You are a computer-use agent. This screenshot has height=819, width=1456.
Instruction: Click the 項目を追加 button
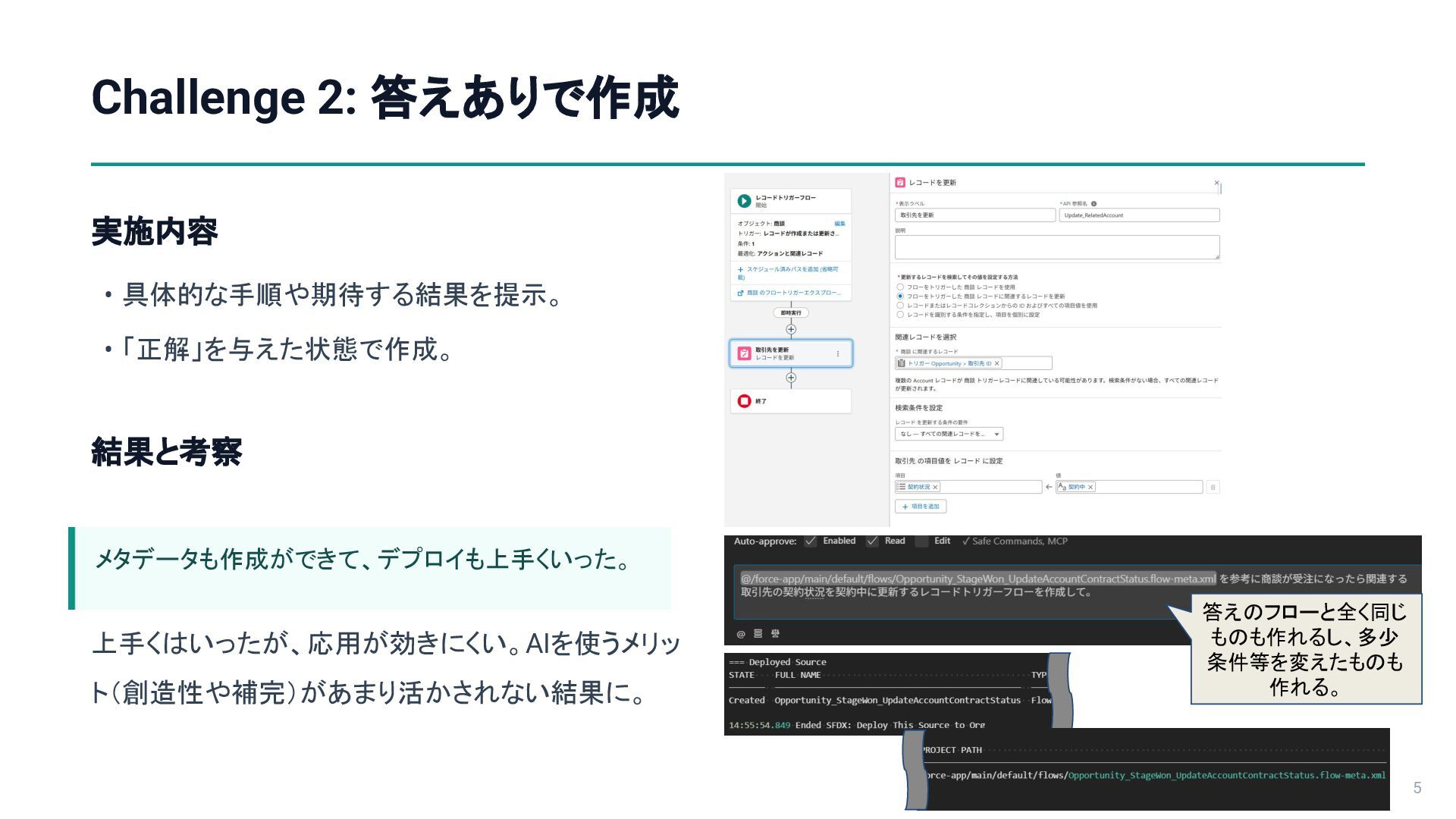[x=920, y=507]
